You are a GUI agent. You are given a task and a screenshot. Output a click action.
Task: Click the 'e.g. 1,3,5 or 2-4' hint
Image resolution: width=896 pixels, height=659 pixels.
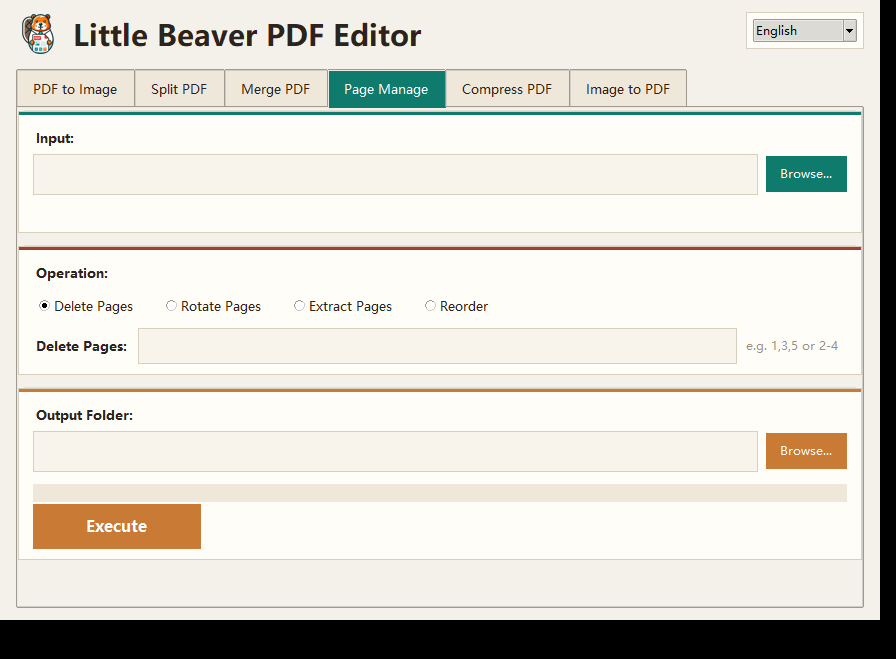pyautogui.click(x=792, y=346)
